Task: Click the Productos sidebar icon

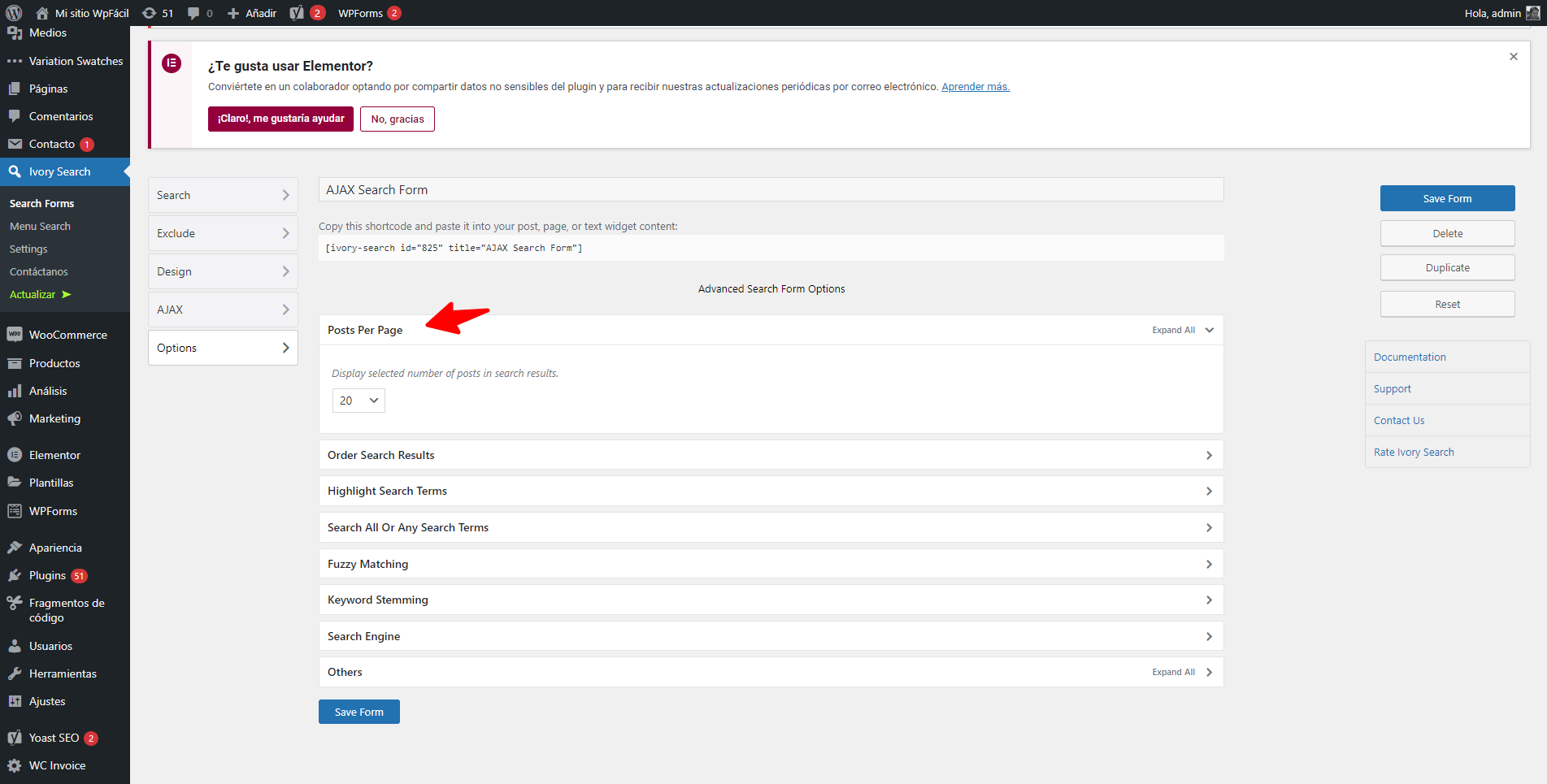Action: tap(15, 363)
